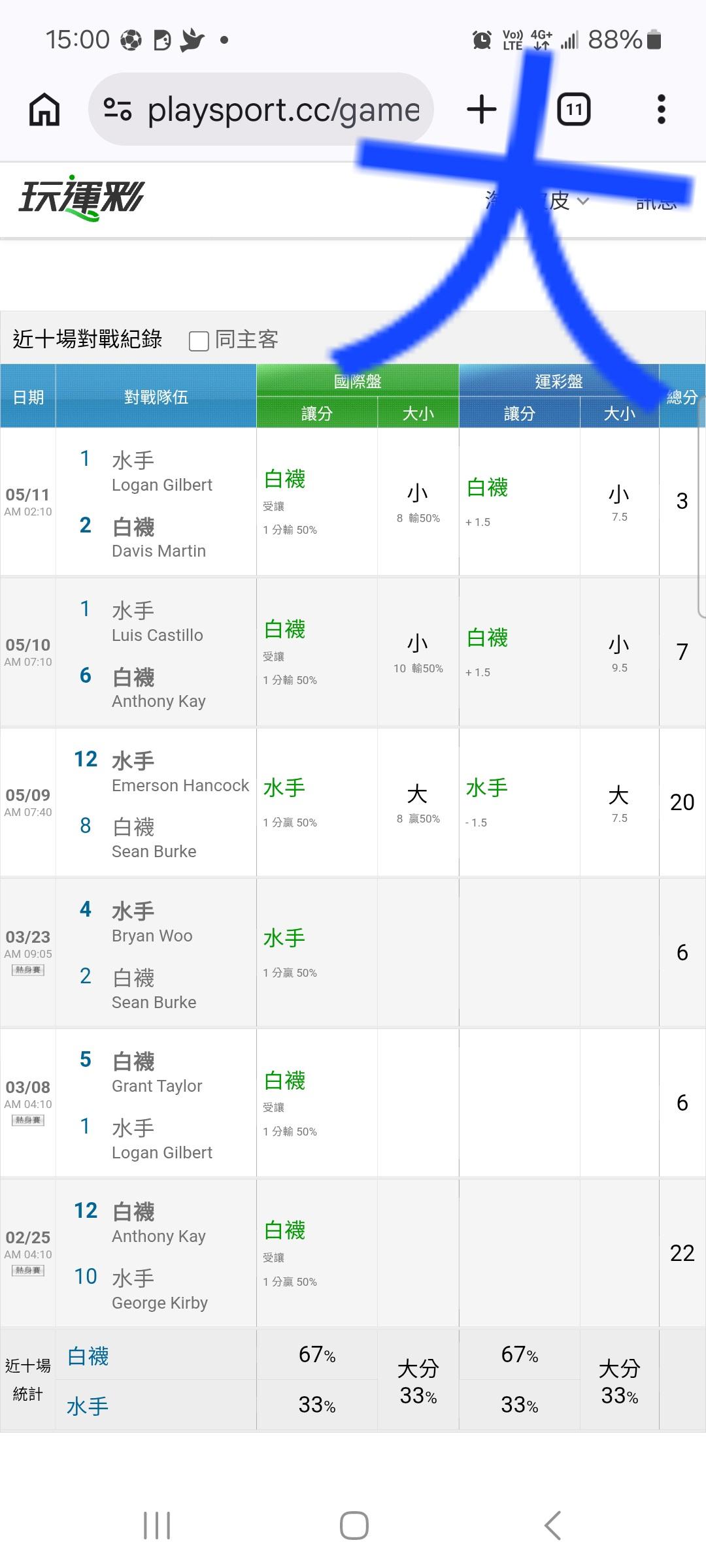Viewport: 706px width, 1568px height.
Task: Tap the address bar URL field
Action: pyautogui.click(x=261, y=109)
